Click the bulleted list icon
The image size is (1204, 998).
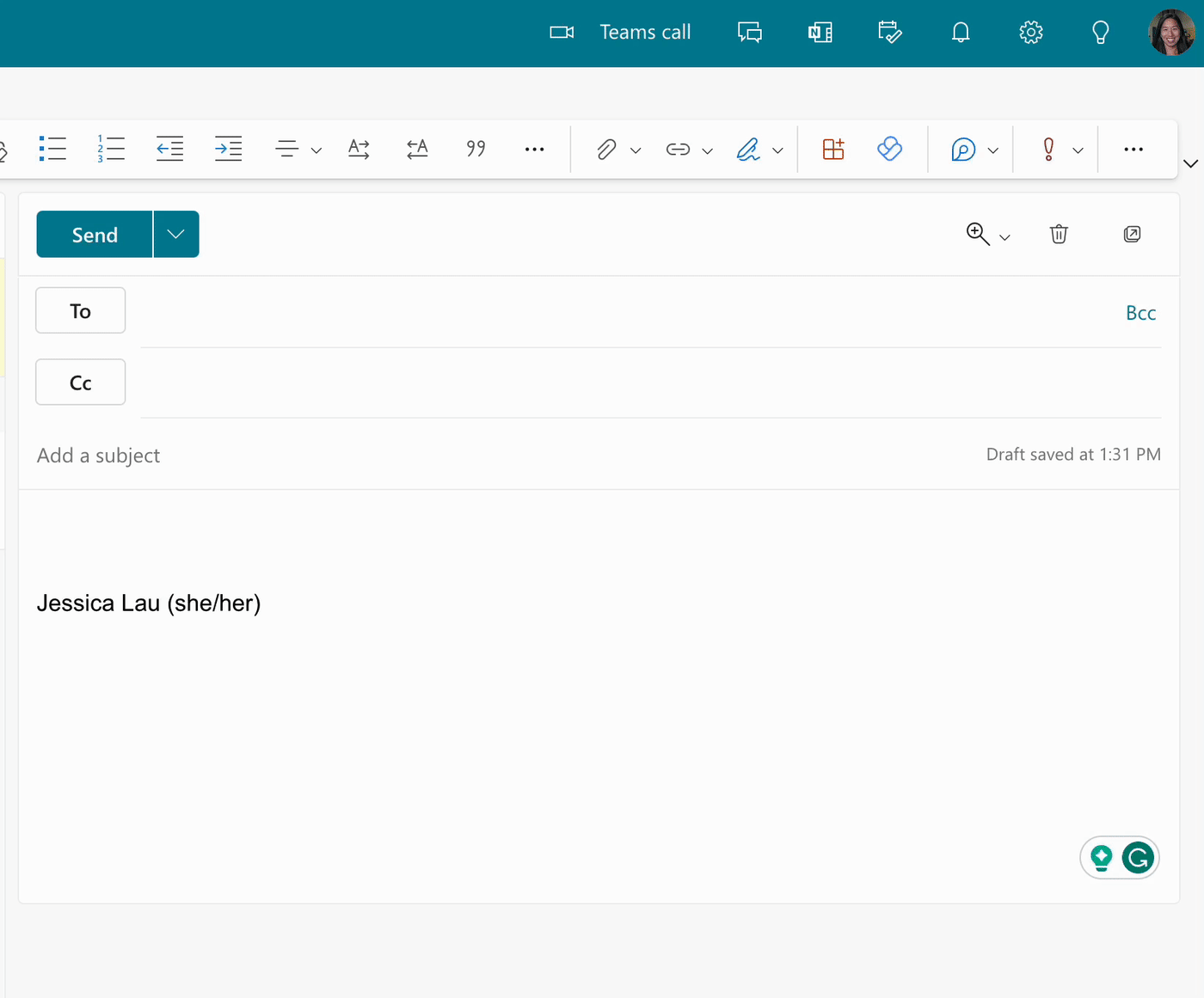(x=52, y=149)
